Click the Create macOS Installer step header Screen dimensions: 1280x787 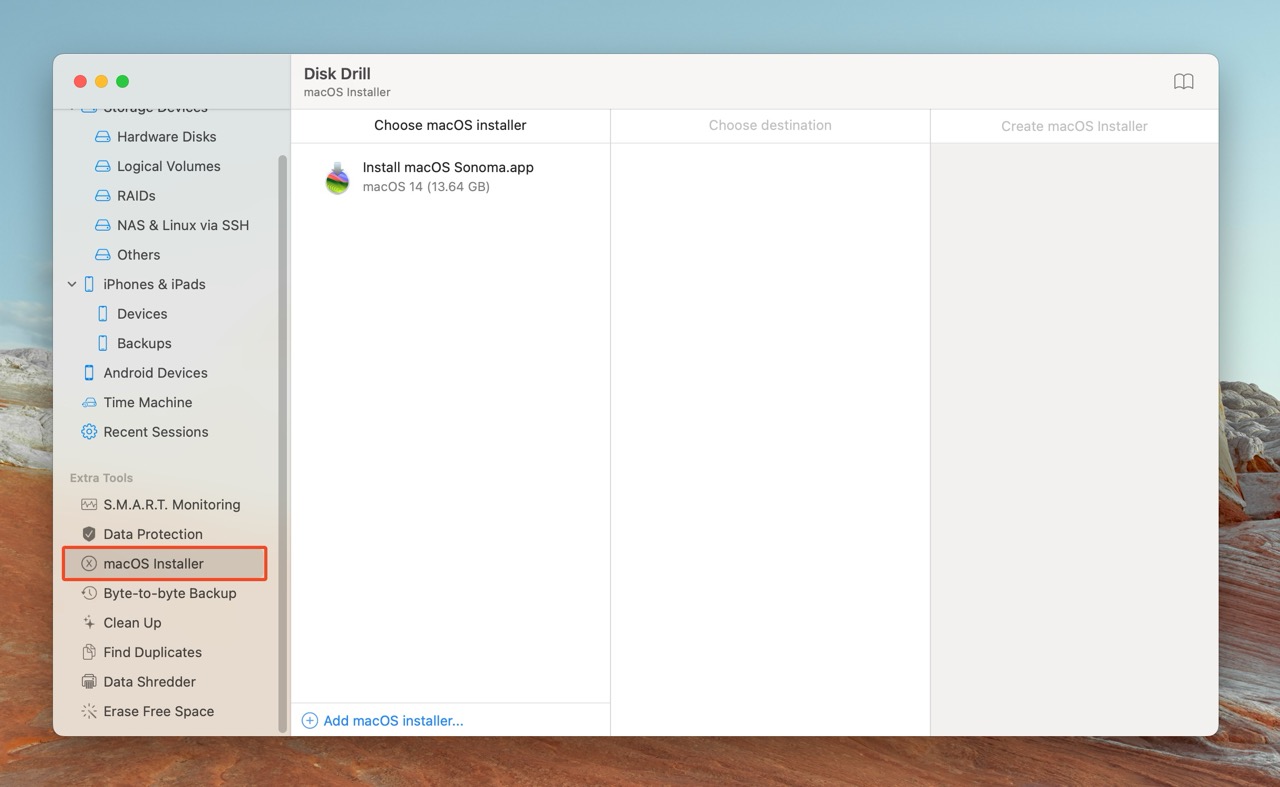[1074, 126]
